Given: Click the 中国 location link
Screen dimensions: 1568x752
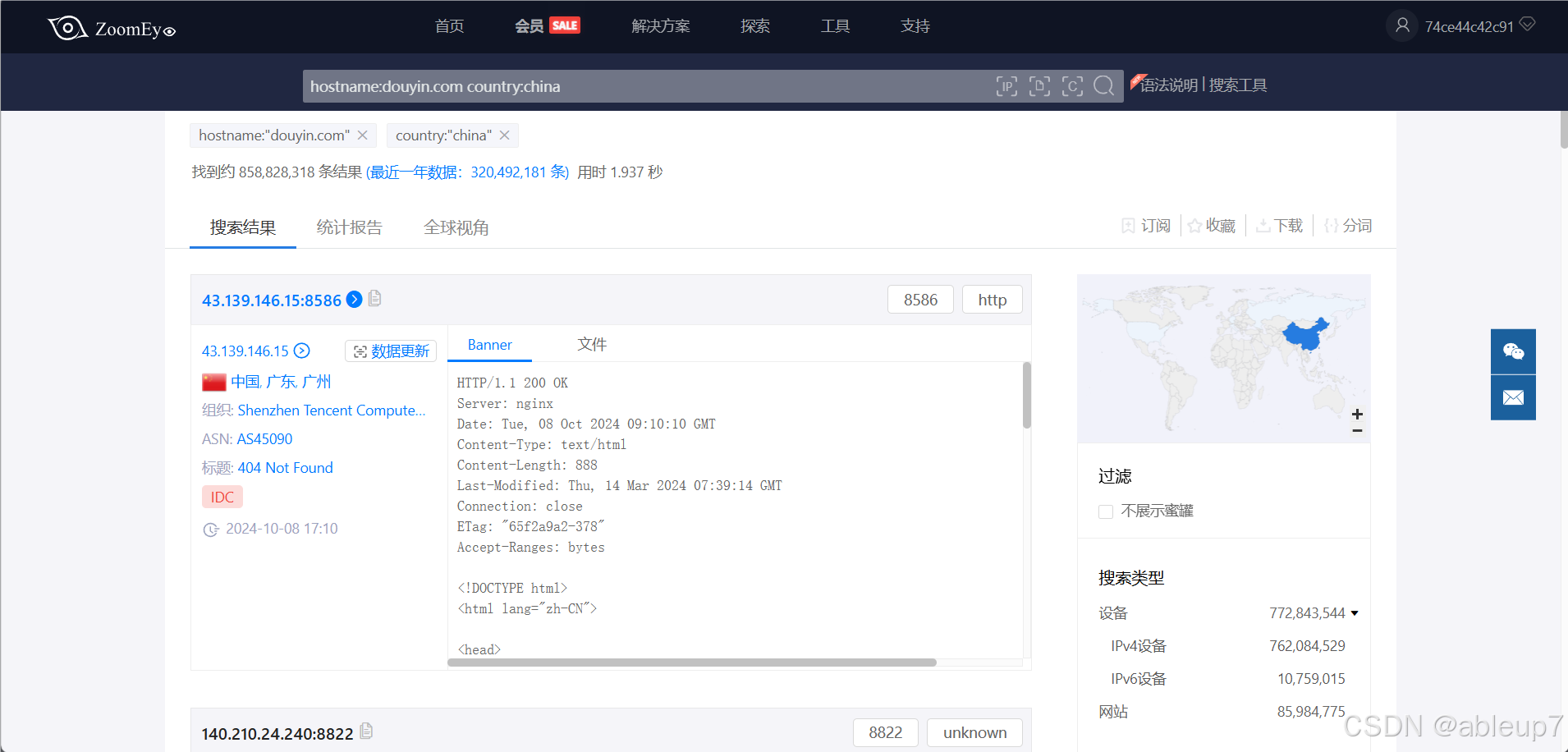Looking at the screenshot, I should coord(245,382).
